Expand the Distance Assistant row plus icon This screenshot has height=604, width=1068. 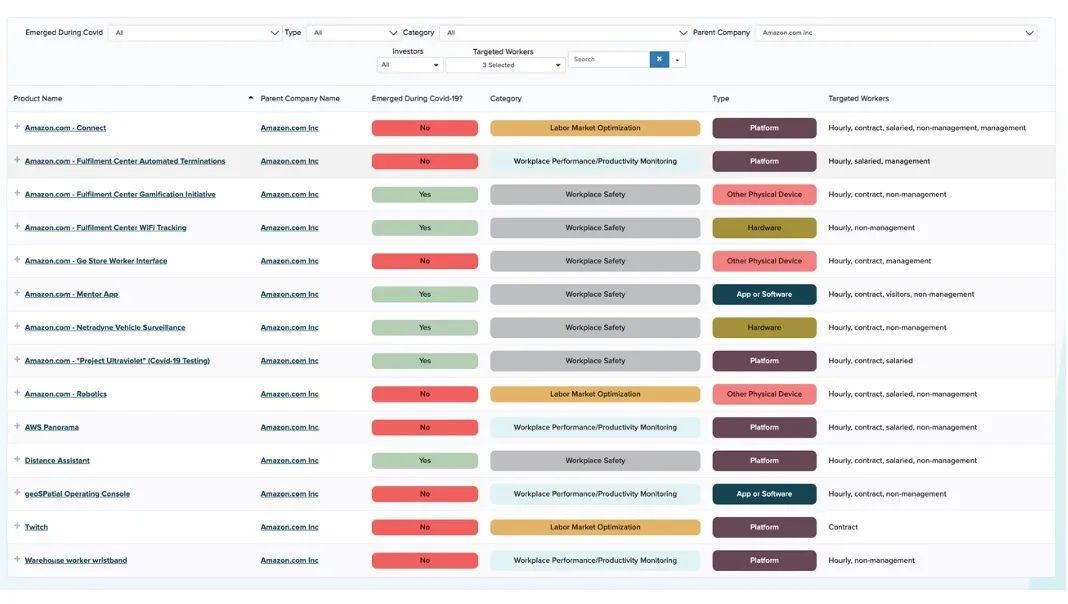coord(17,460)
